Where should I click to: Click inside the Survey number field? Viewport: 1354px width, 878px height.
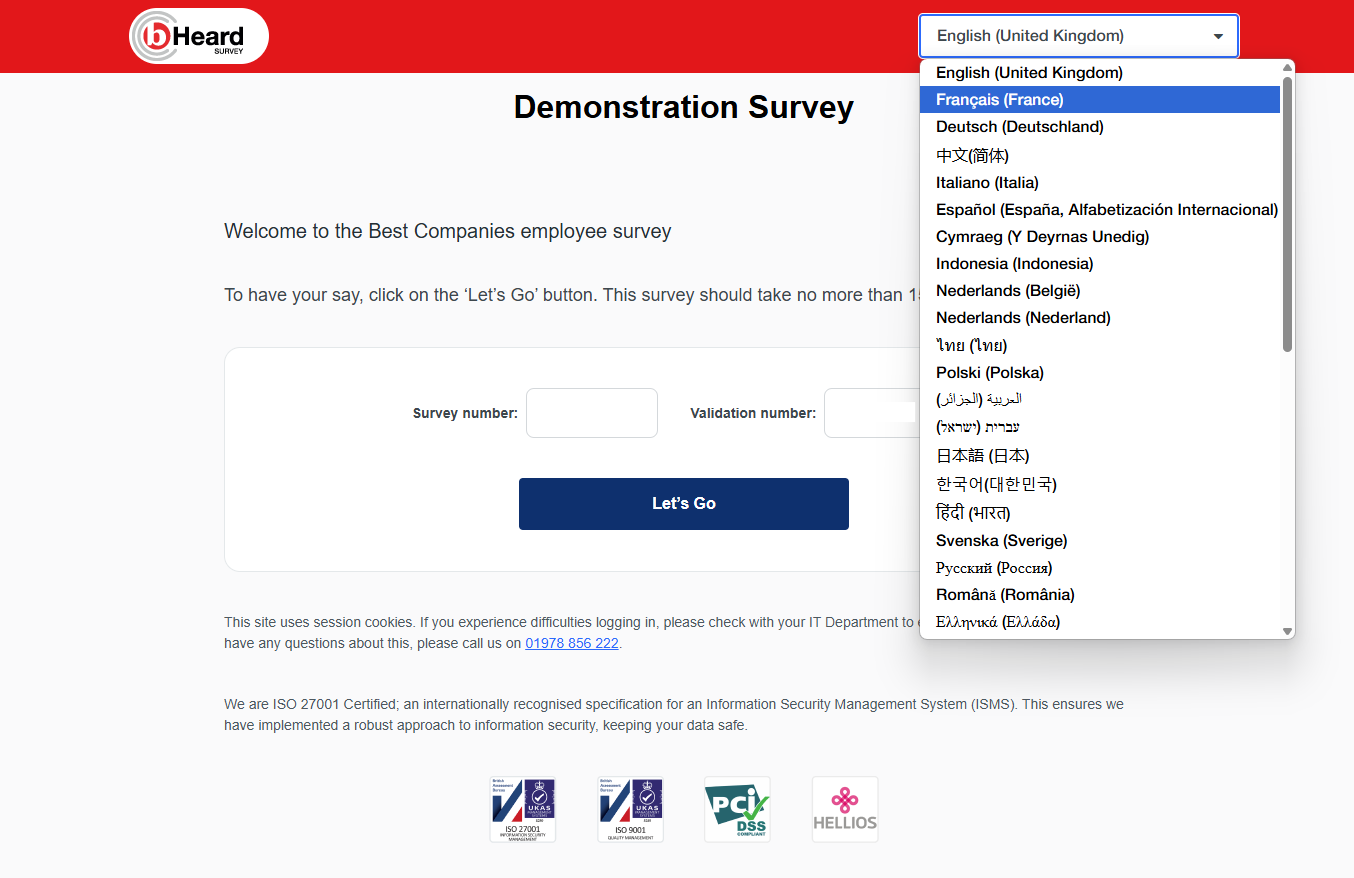(591, 412)
